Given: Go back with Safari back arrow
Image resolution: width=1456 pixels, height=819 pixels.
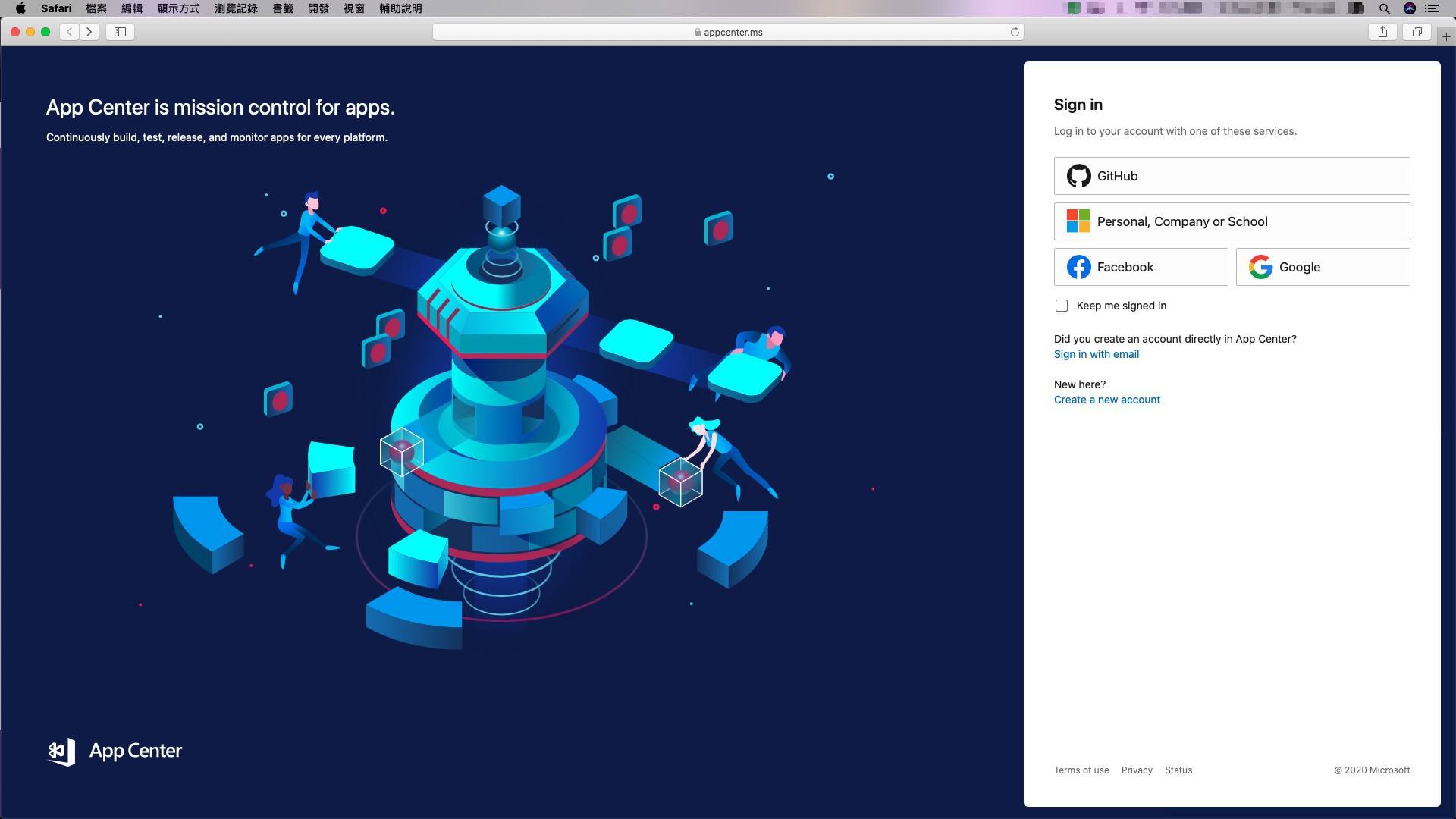Looking at the screenshot, I should 70,32.
